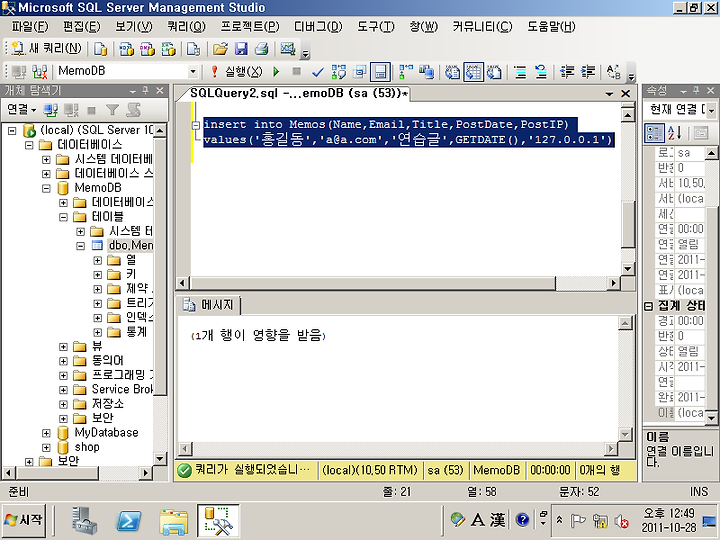The width and height of the screenshot is (720, 540).
Task: Collapse the 데이터베이스 folder node
Action: (29, 145)
